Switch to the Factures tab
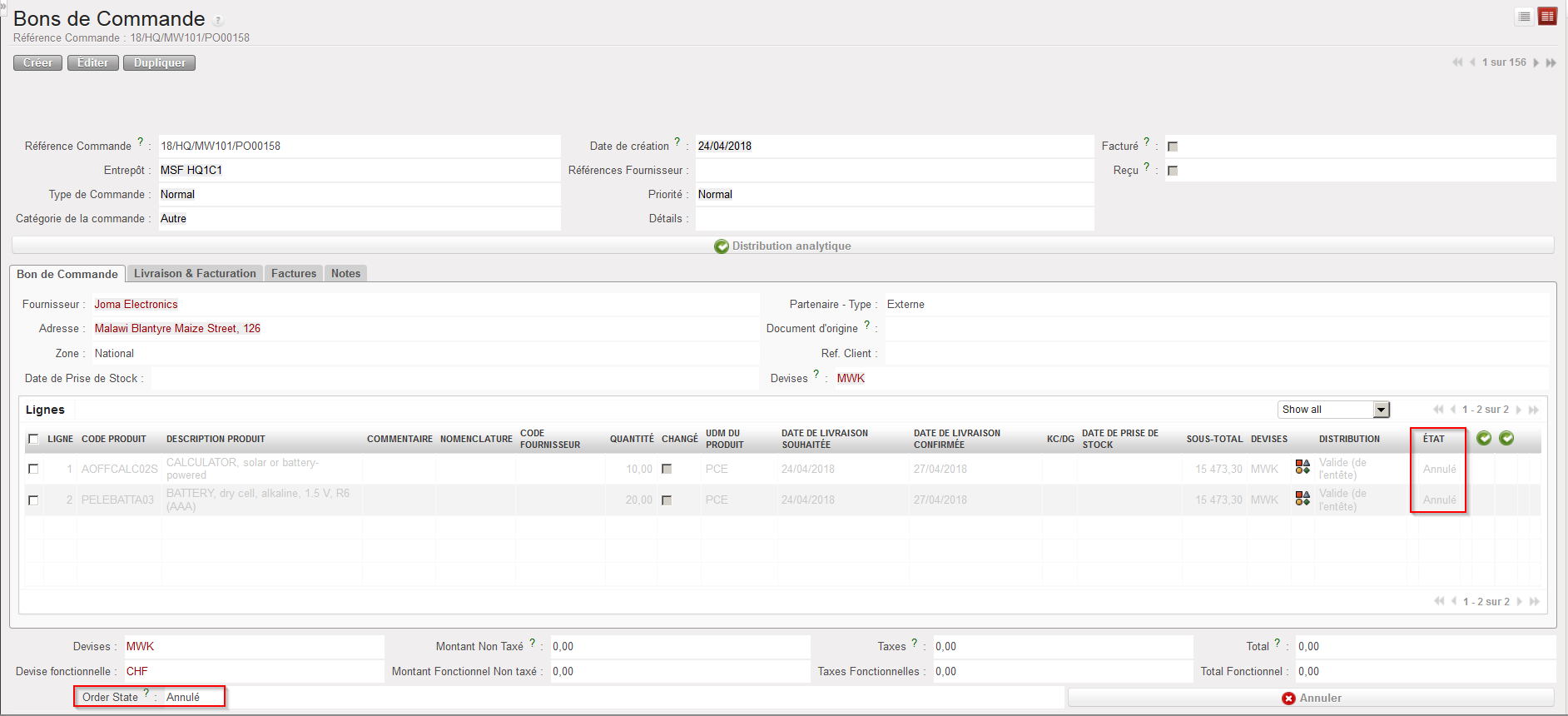The height and width of the screenshot is (716, 1568). tap(294, 273)
